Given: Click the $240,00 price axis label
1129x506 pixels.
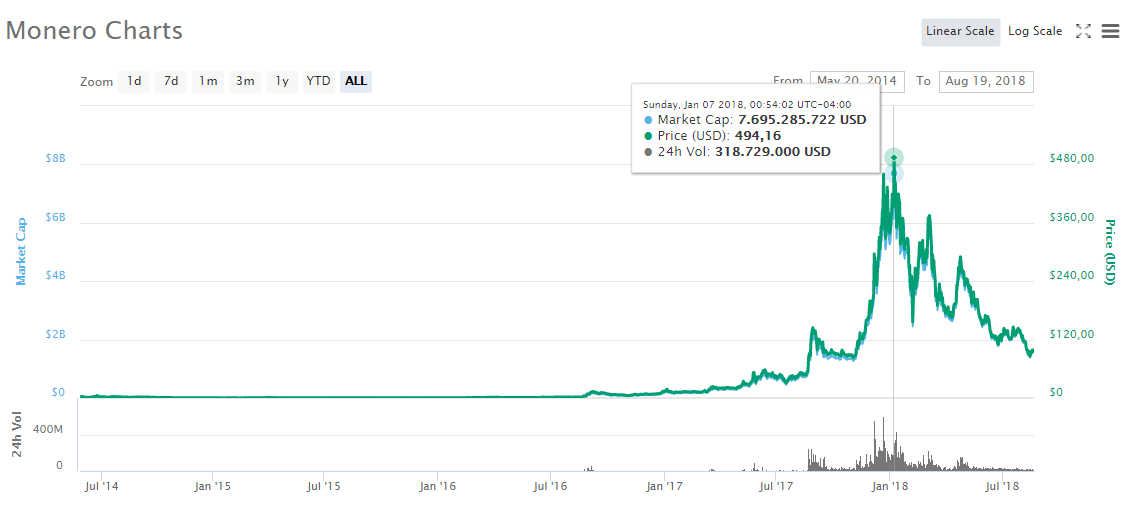Looking at the screenshot, I should click(x=1071, y=276).
